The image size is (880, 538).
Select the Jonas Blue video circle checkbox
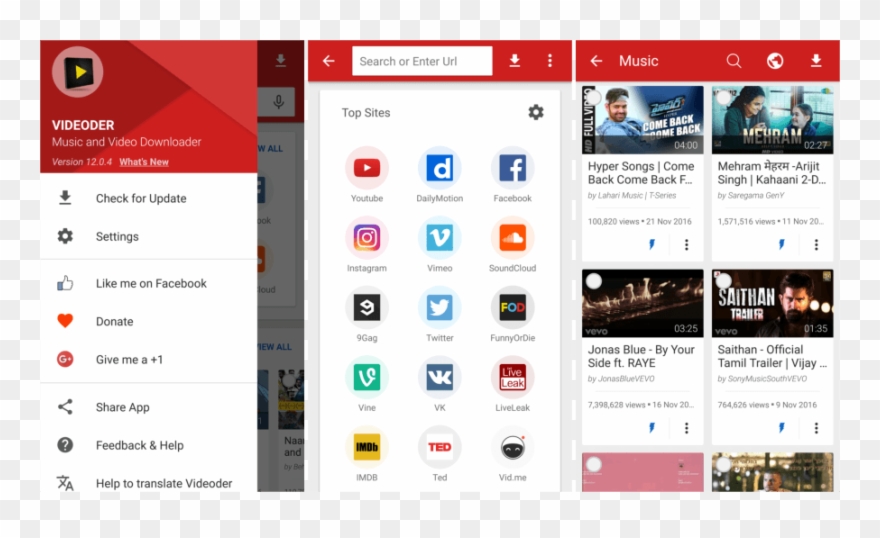tap(593, 281)
